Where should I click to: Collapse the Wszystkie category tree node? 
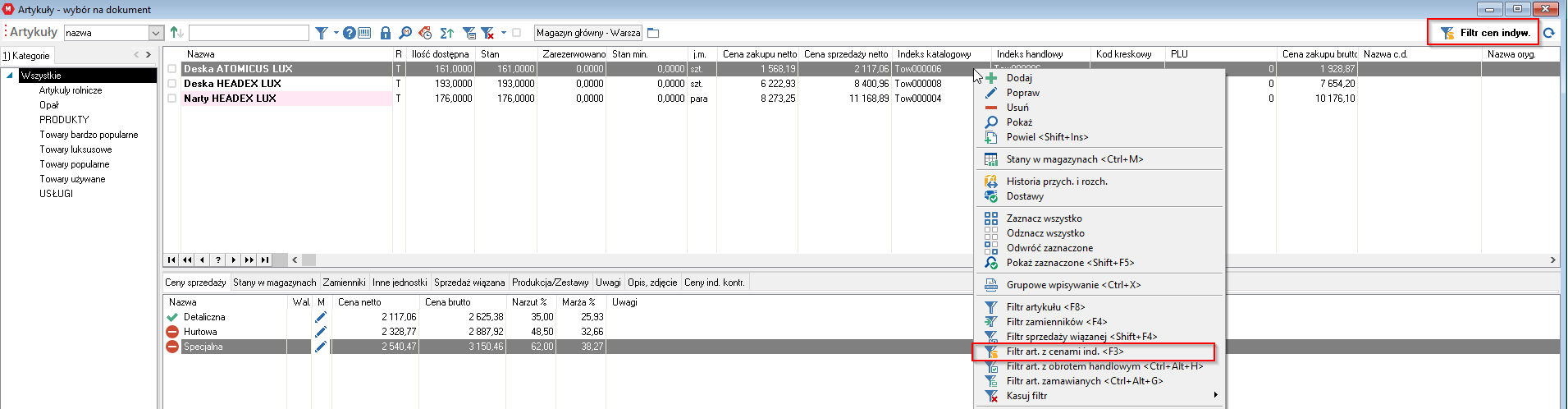(10, 76)
